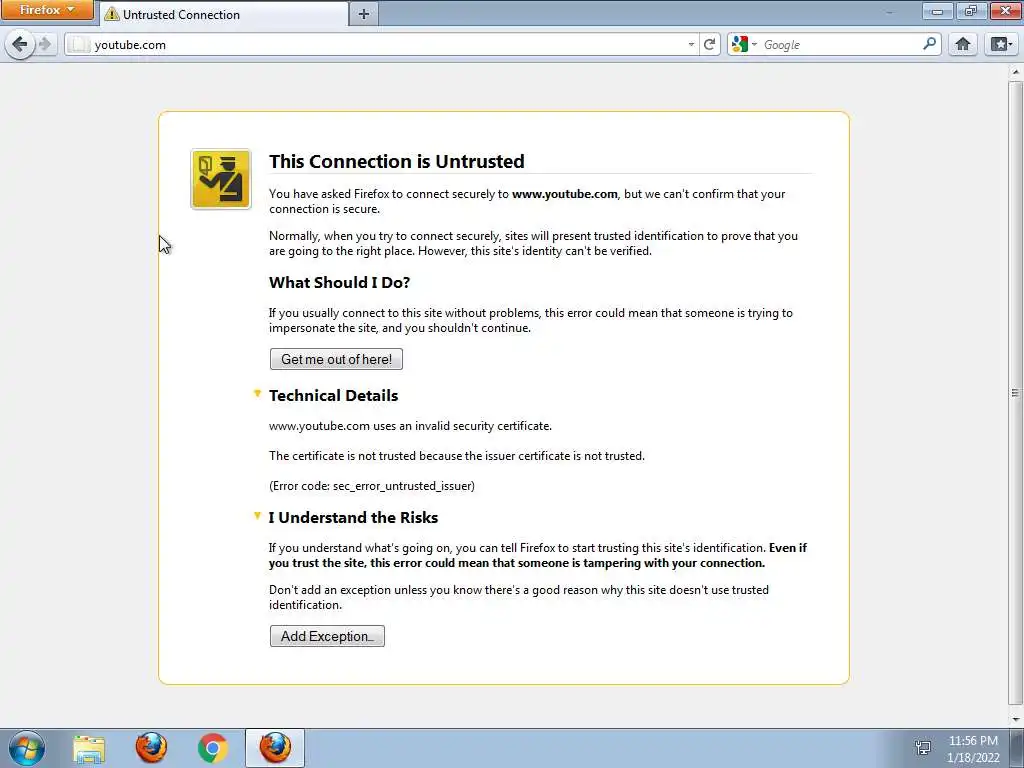Click the network tray icon
Screen dimensions: 1024x768
click(x=923, y=748)
